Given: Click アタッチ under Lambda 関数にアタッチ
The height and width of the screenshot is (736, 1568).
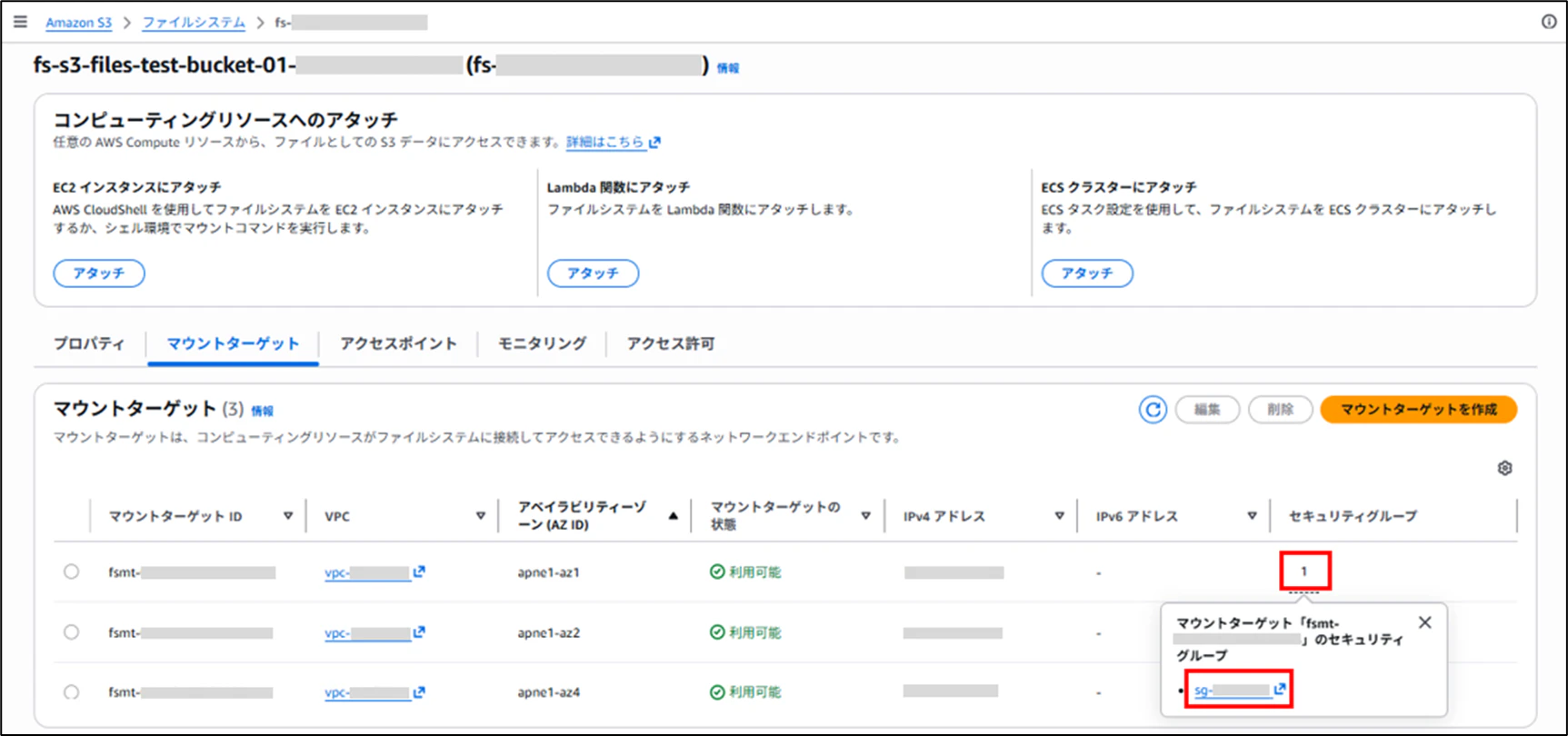Looking at the screenshot, I should [593, 274].
